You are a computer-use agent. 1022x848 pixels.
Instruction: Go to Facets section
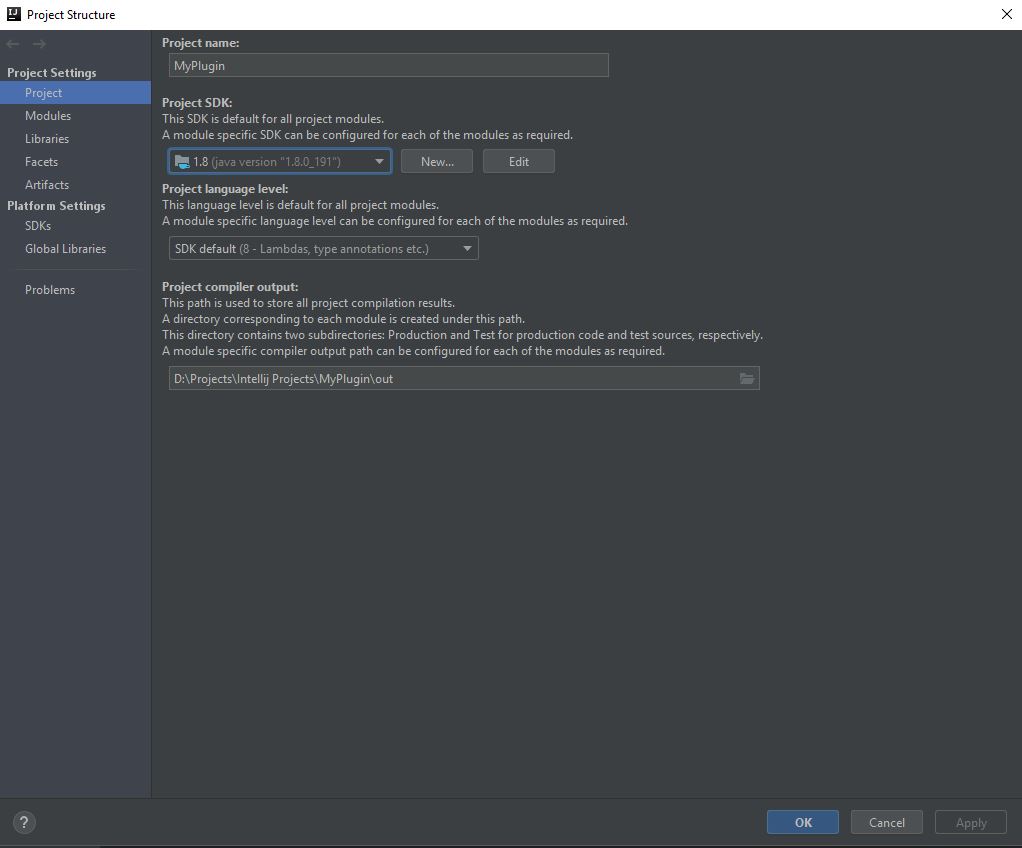pos(41,162)
